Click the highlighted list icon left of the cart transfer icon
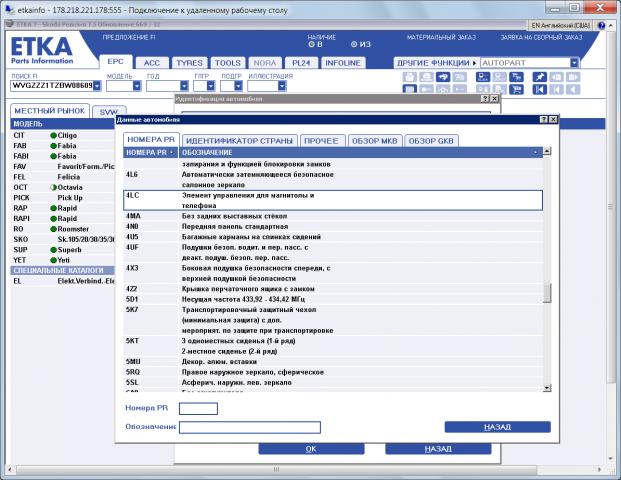The height and width of the screenshot is (480, 621). click(x=483, y=77)
